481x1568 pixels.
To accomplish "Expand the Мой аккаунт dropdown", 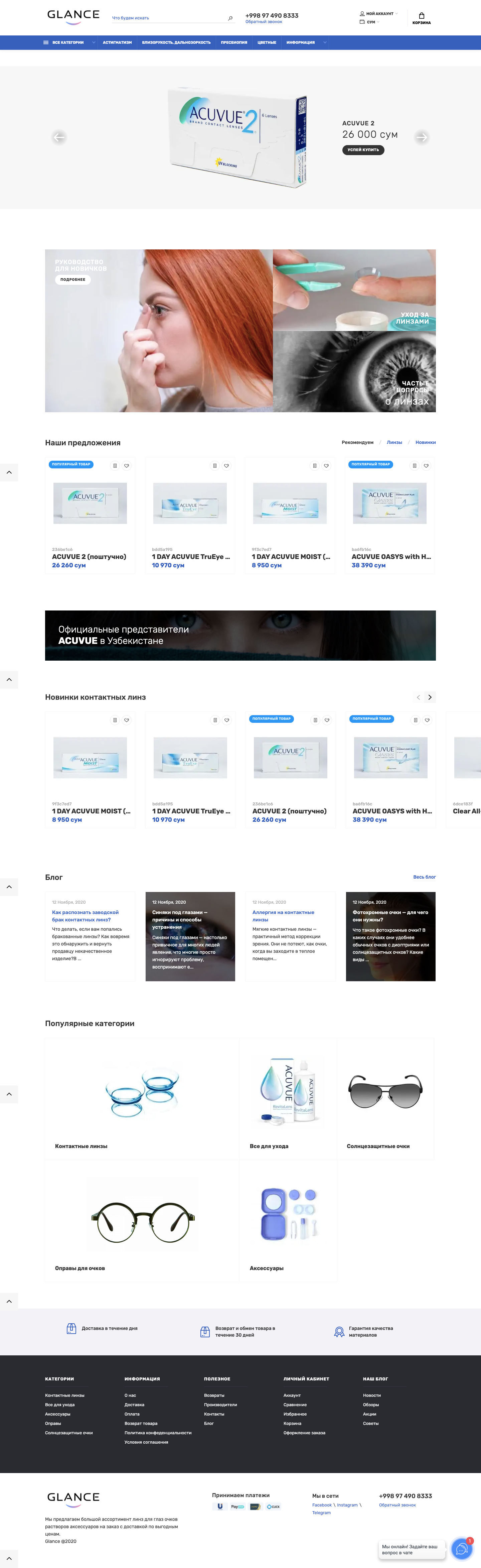I will pos(379,13).
